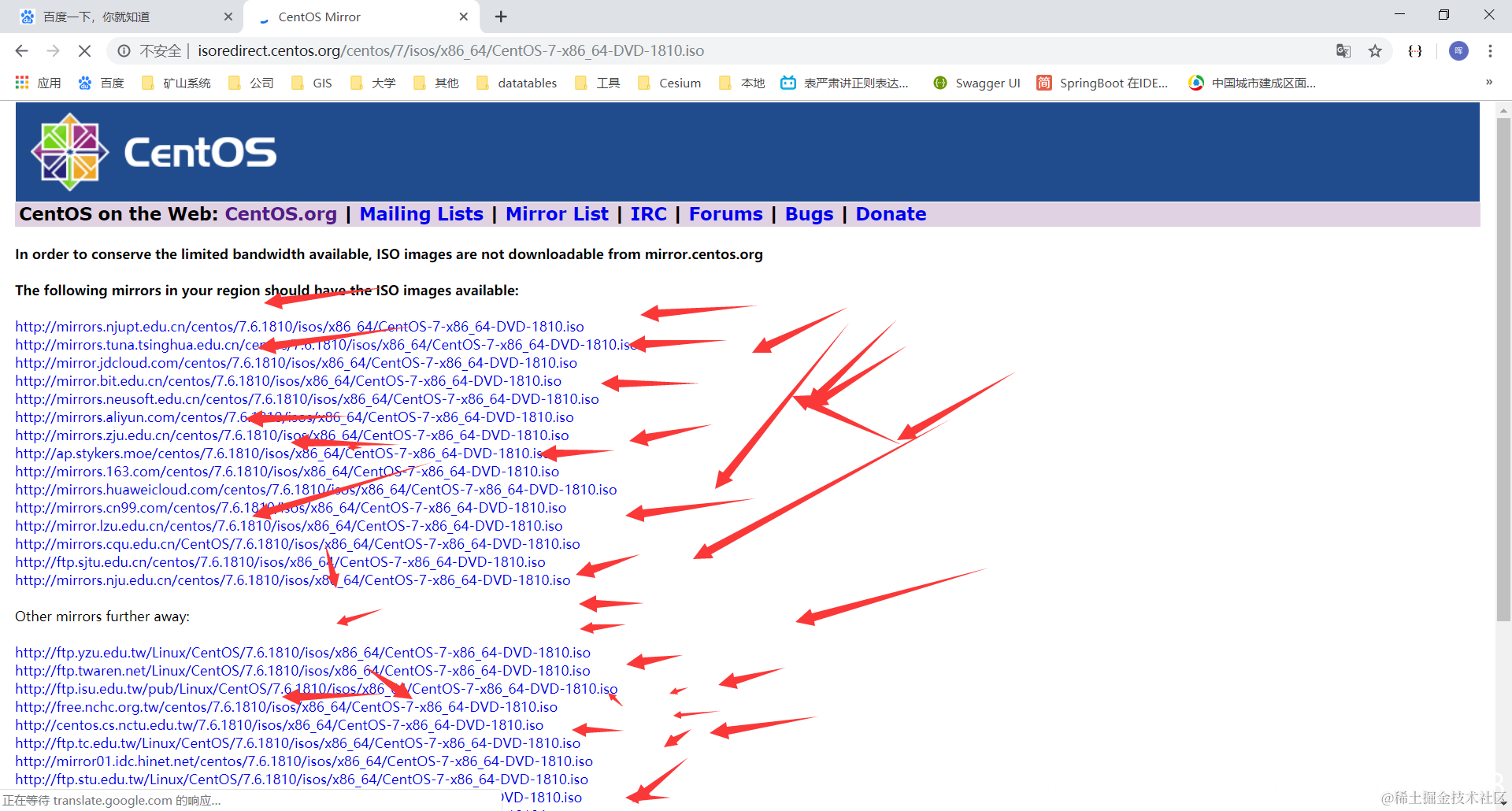Open the Mirror List link
The height and width of the screenshot is (811, 1512).
coord(557,214)
